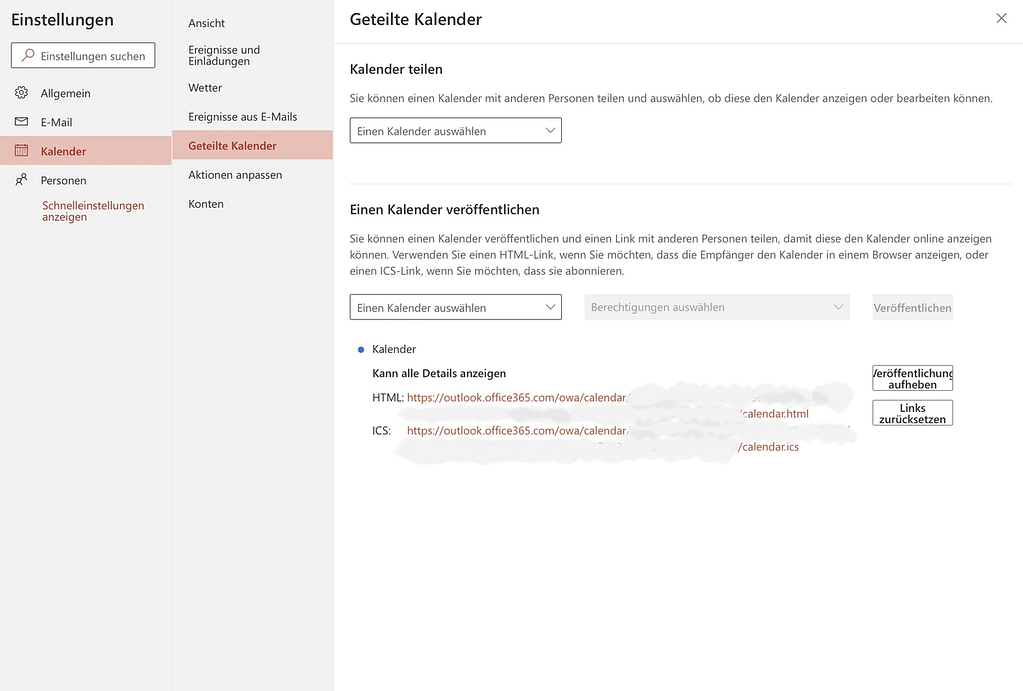This screenshot has width=1023, height=691.
Task: Open Aktionen anpassen submenu
Action: pyautogui.click(x=252, y=175)
